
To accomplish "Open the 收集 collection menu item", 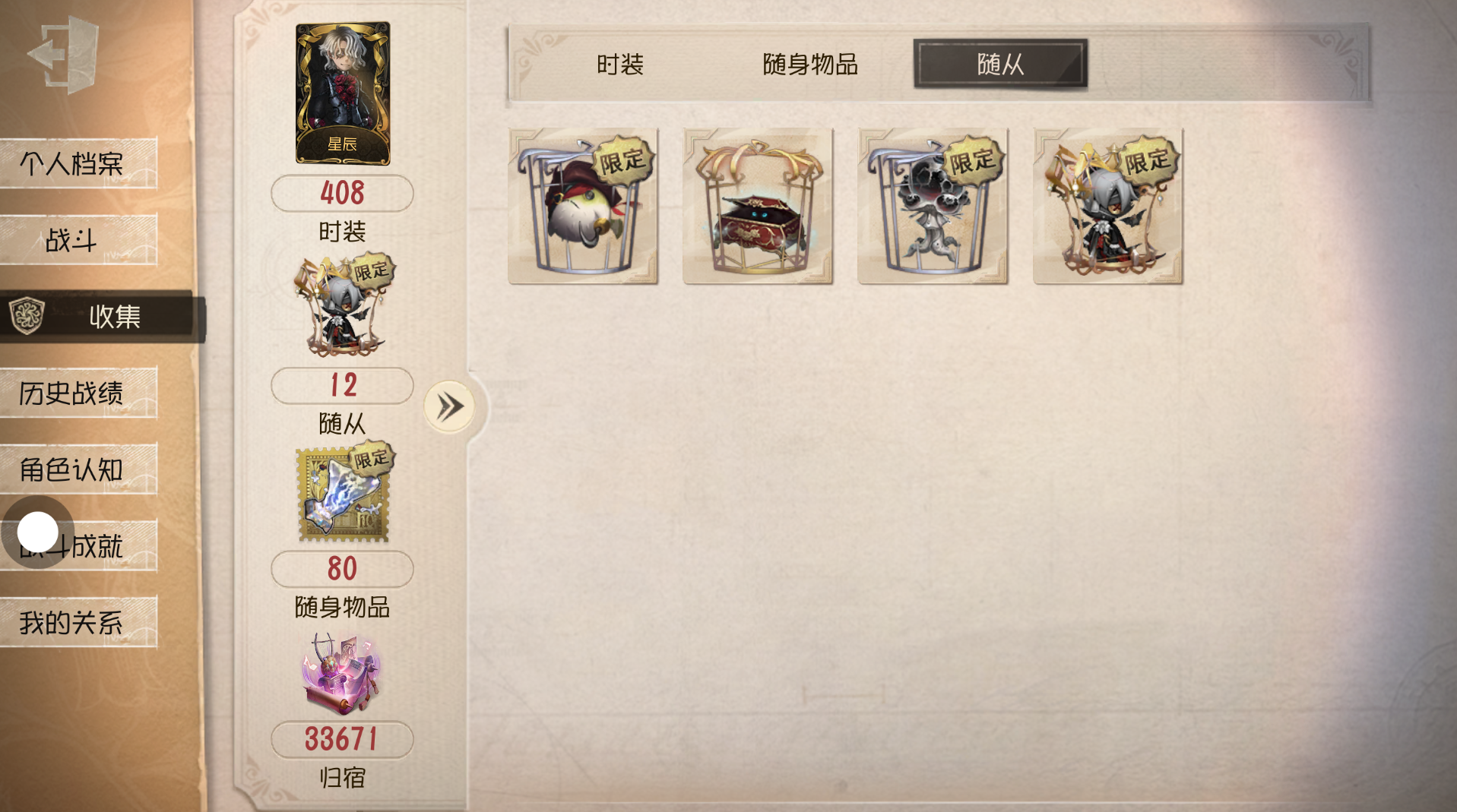I will pyautogui.click(x=102, y=316).
